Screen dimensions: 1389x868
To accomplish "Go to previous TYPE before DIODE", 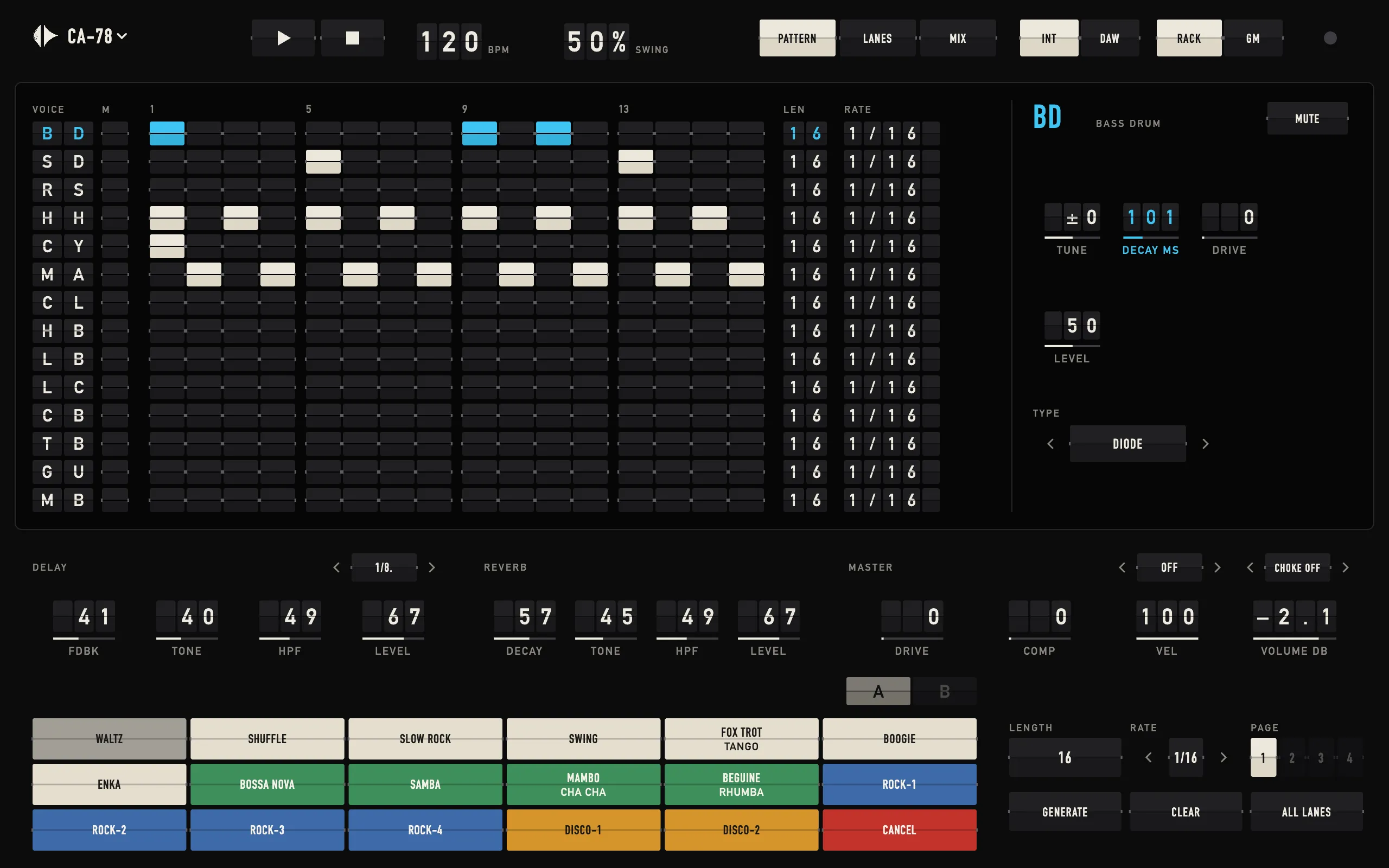I will [1050, 444].
